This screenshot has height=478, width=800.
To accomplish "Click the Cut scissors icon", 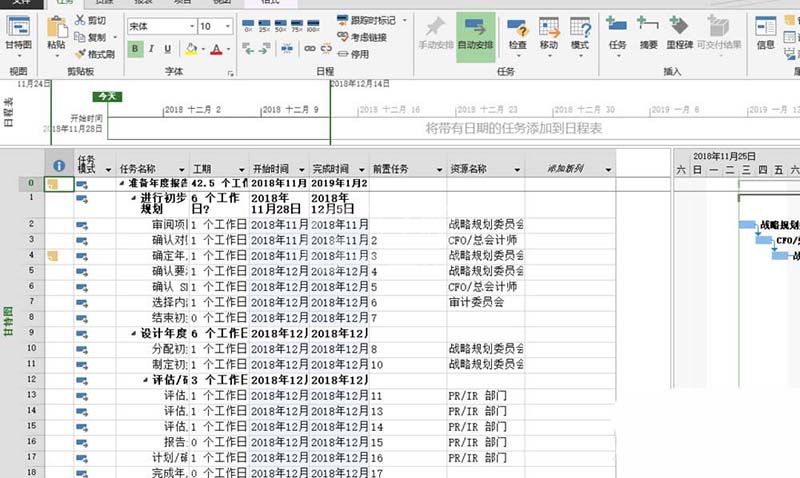I will click(80, 20).
